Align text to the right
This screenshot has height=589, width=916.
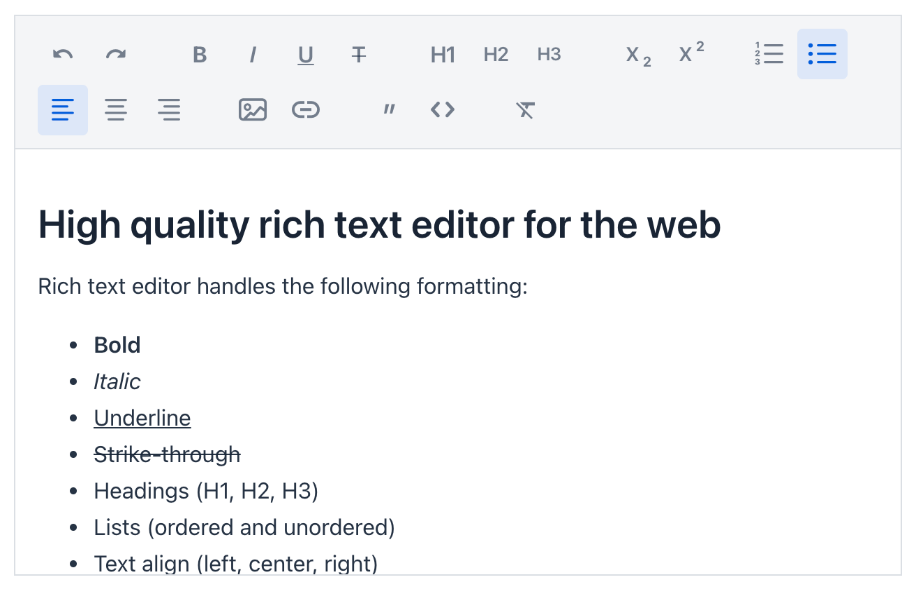[x=169, y=110]
